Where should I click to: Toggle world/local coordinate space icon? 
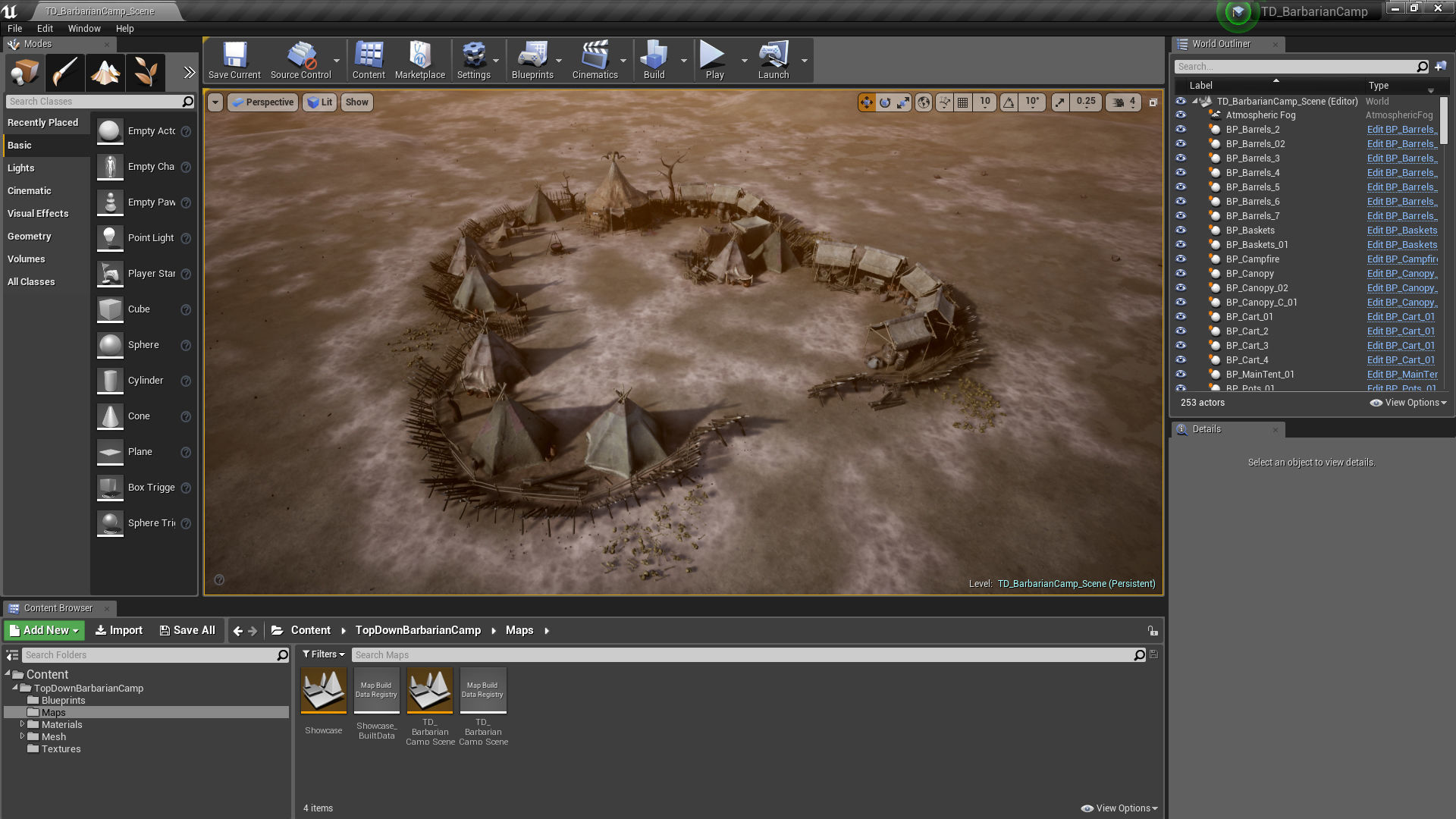point(924,102)
